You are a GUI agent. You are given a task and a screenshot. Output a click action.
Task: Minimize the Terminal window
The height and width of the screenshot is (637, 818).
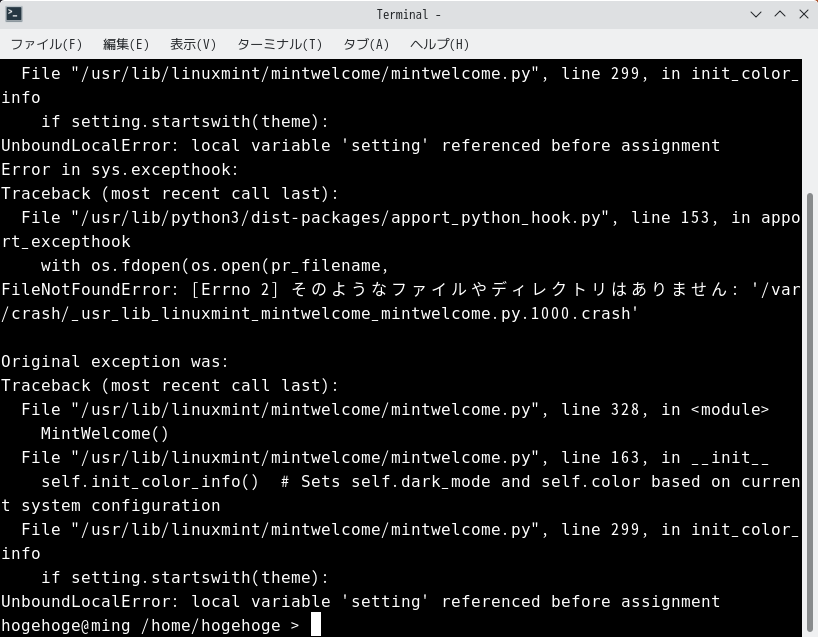pyautogui.click(x=755, y=14)
